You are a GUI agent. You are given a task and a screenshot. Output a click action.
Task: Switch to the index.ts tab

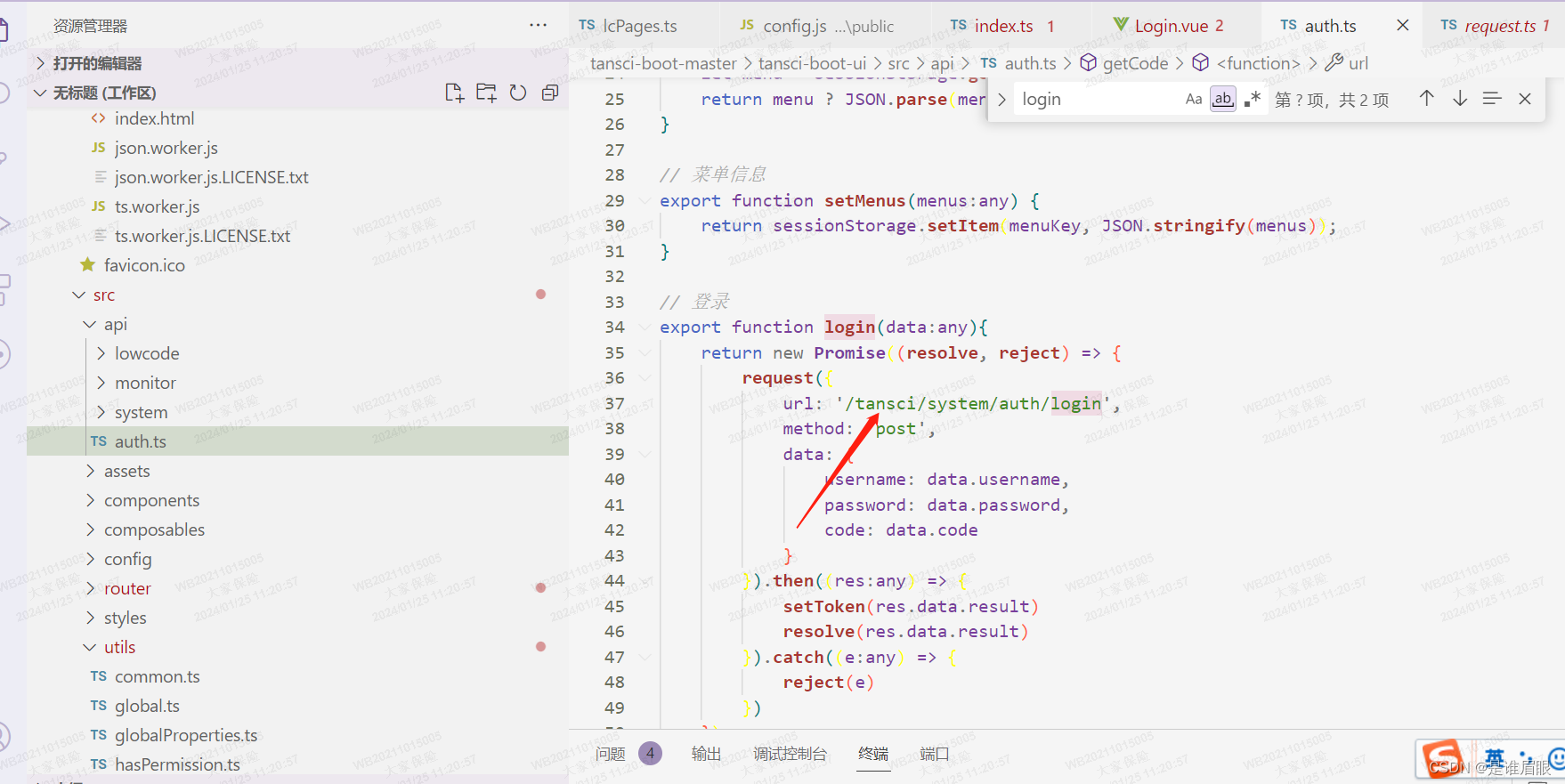1002,26
